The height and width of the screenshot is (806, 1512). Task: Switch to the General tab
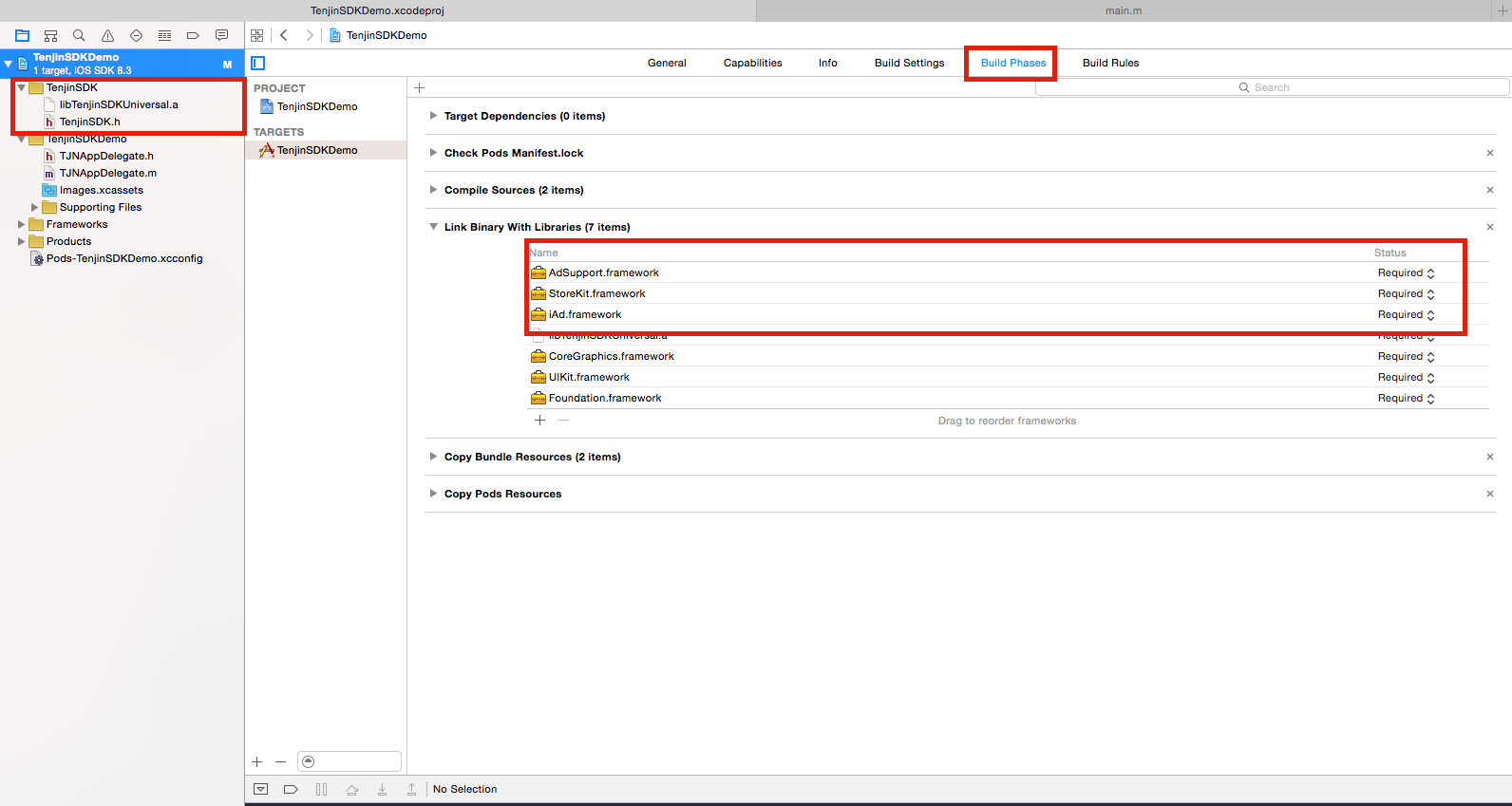point(667,63)
